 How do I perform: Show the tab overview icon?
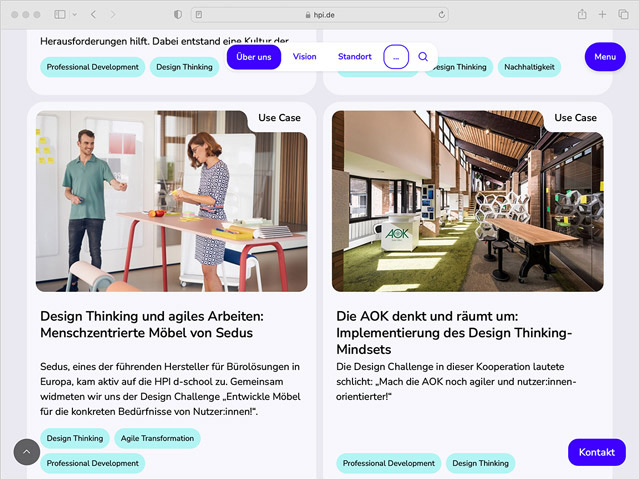(623, 15)
